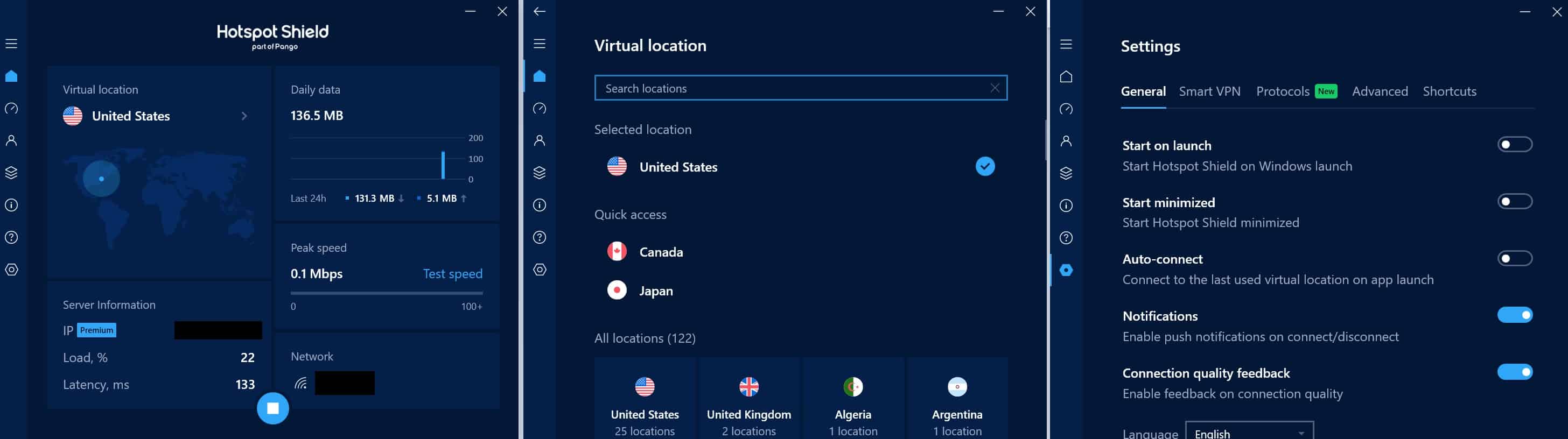Go to Home icon in Settings window sidebar

pos(1066,76)
